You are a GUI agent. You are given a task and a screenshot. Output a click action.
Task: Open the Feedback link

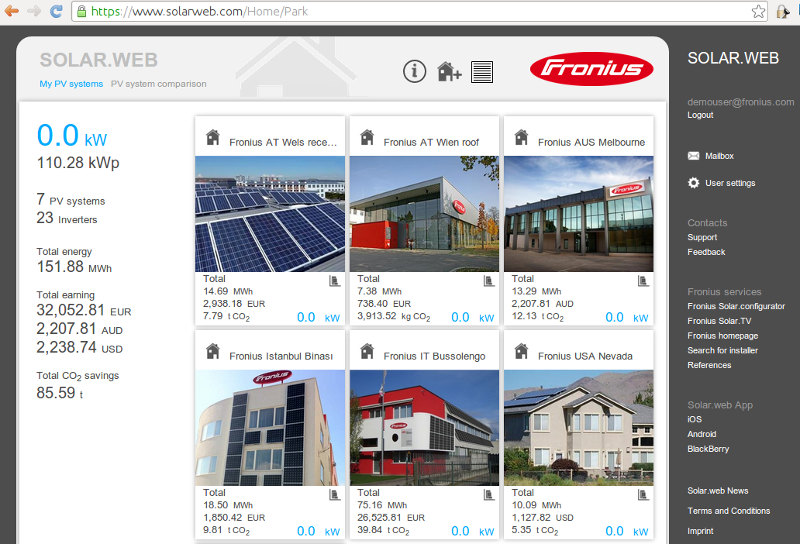pos(706,252)
